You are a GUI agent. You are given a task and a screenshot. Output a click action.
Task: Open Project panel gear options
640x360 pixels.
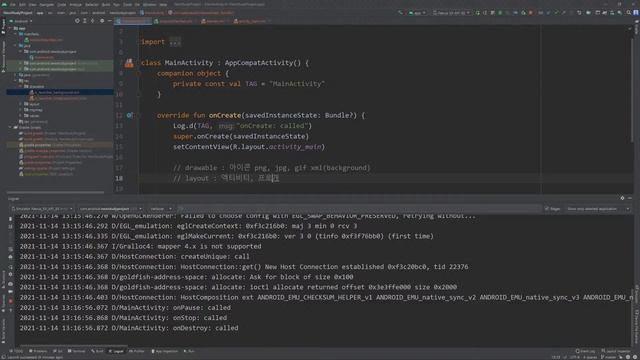102,21
